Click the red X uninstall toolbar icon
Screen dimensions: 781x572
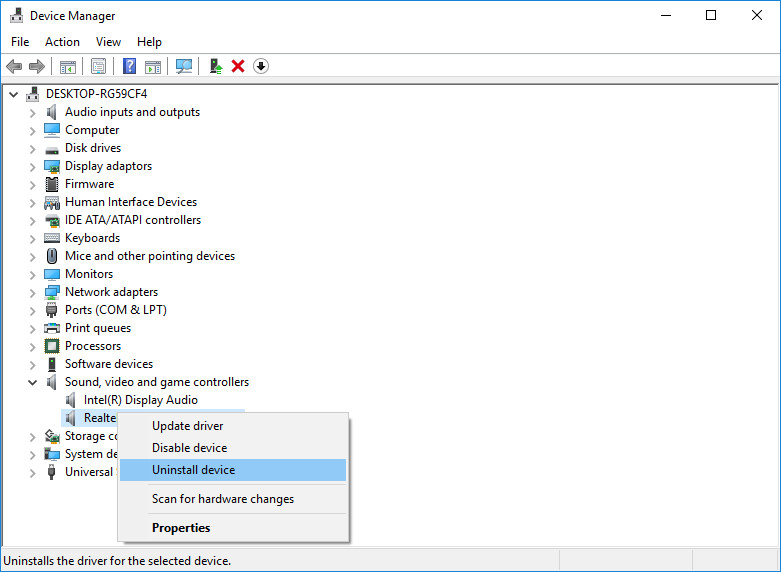pyautogui.click(x=238, y=66)
